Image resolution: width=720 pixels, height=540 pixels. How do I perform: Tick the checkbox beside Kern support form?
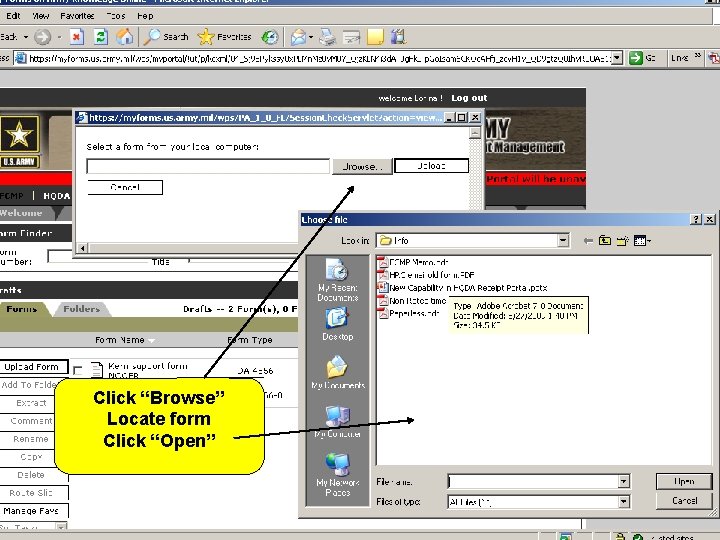click(78, 370)
